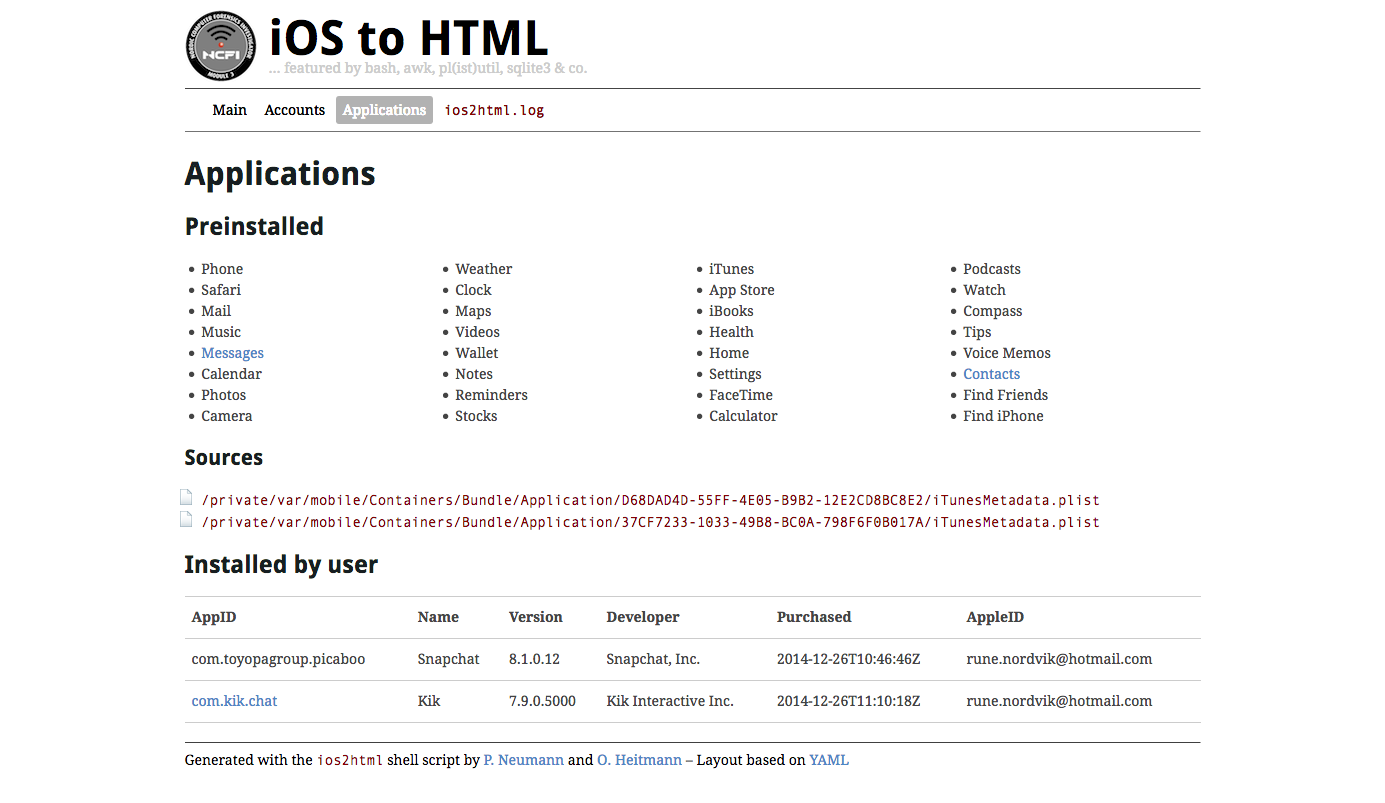Visit the O. Heitmann author link
The width and height of the screenshot is (1385, 803).
[x=639, y=760]
